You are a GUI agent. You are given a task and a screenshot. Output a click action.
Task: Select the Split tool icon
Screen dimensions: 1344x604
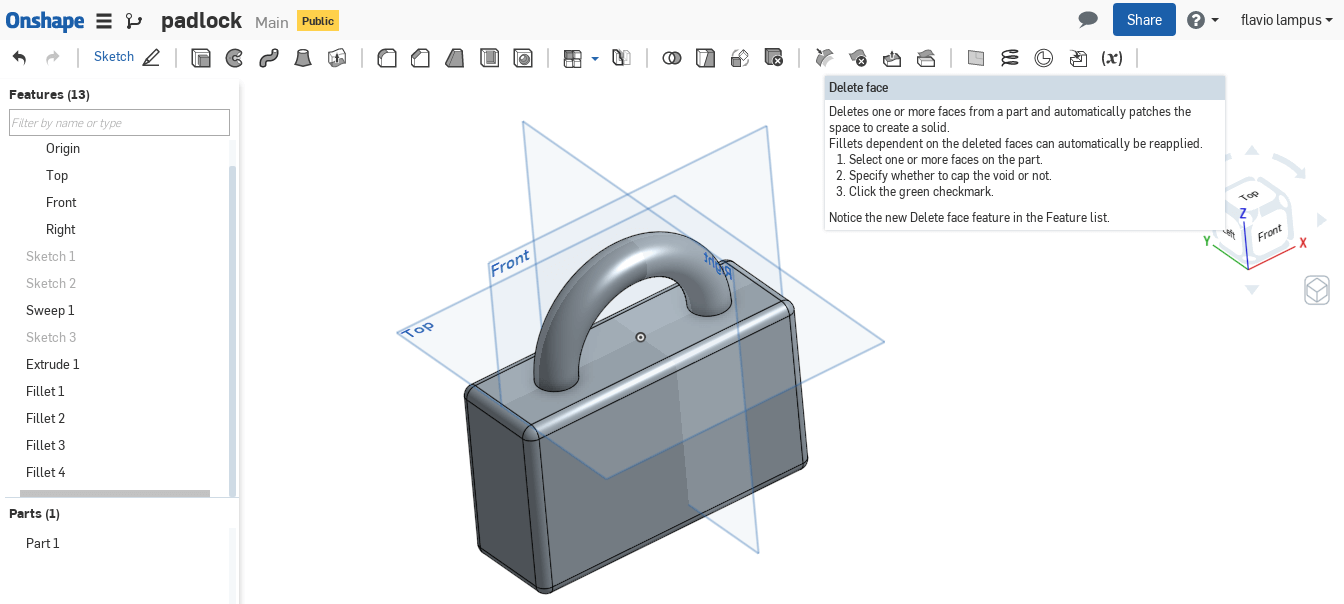(706, 58)
